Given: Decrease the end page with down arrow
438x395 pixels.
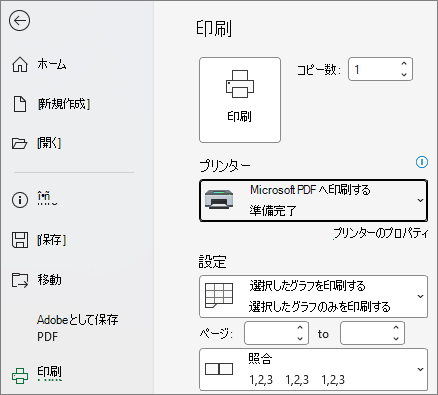Looking at the screenshot, I should tap(396, 339).
